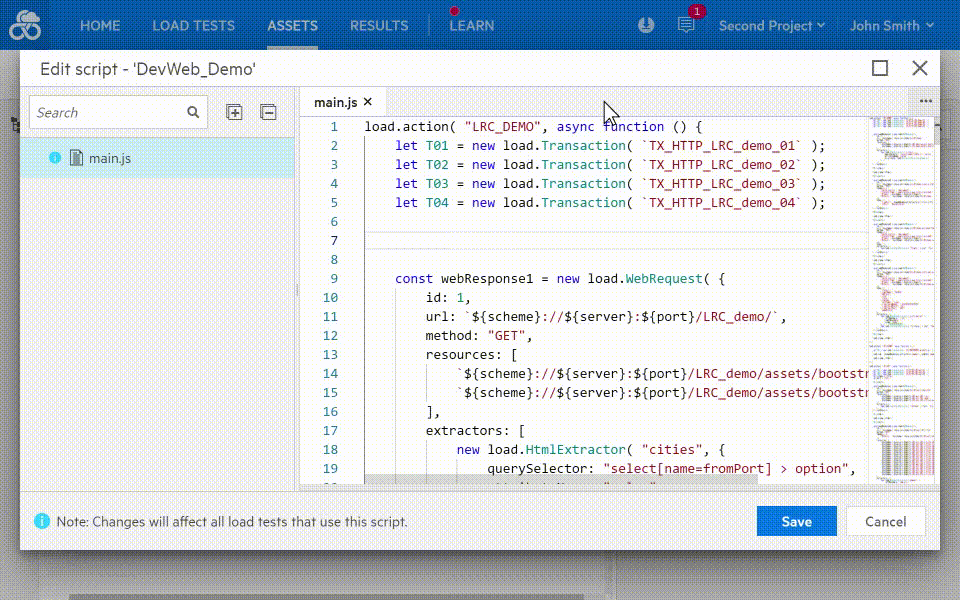Switch to the ASSETS section

[x=292, y=26]
